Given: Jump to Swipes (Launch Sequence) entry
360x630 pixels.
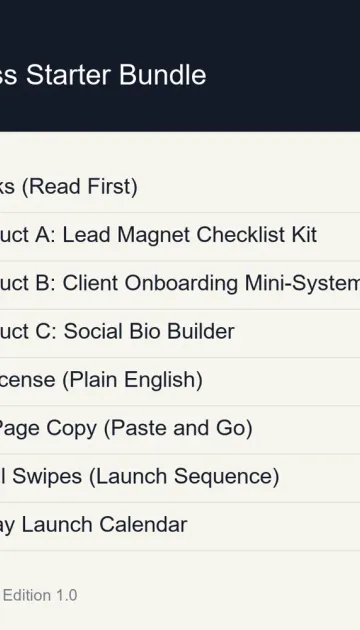Looking at the screenshot, I should tap(180, 477).
